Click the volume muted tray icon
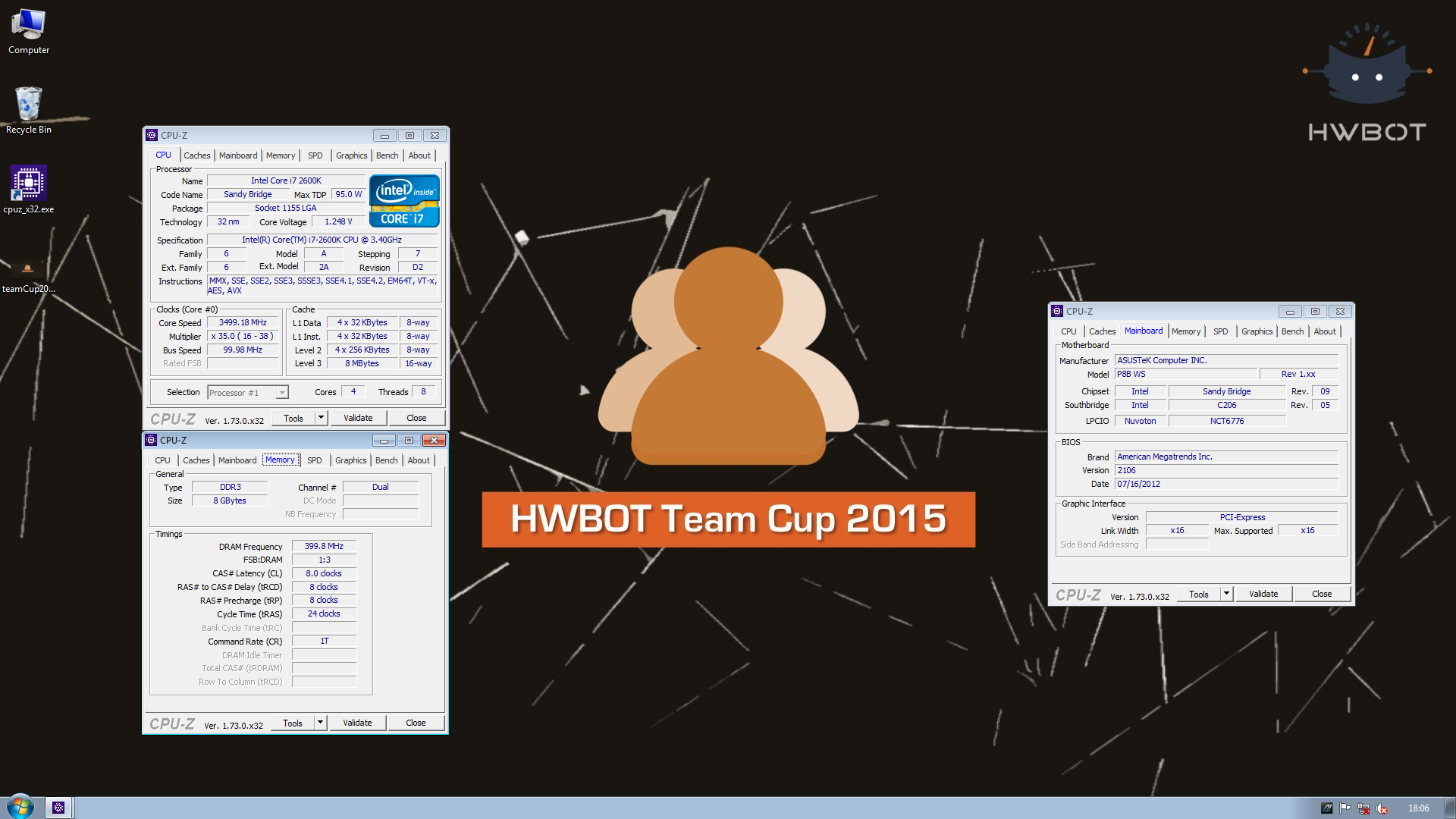 coord(1382,808)
